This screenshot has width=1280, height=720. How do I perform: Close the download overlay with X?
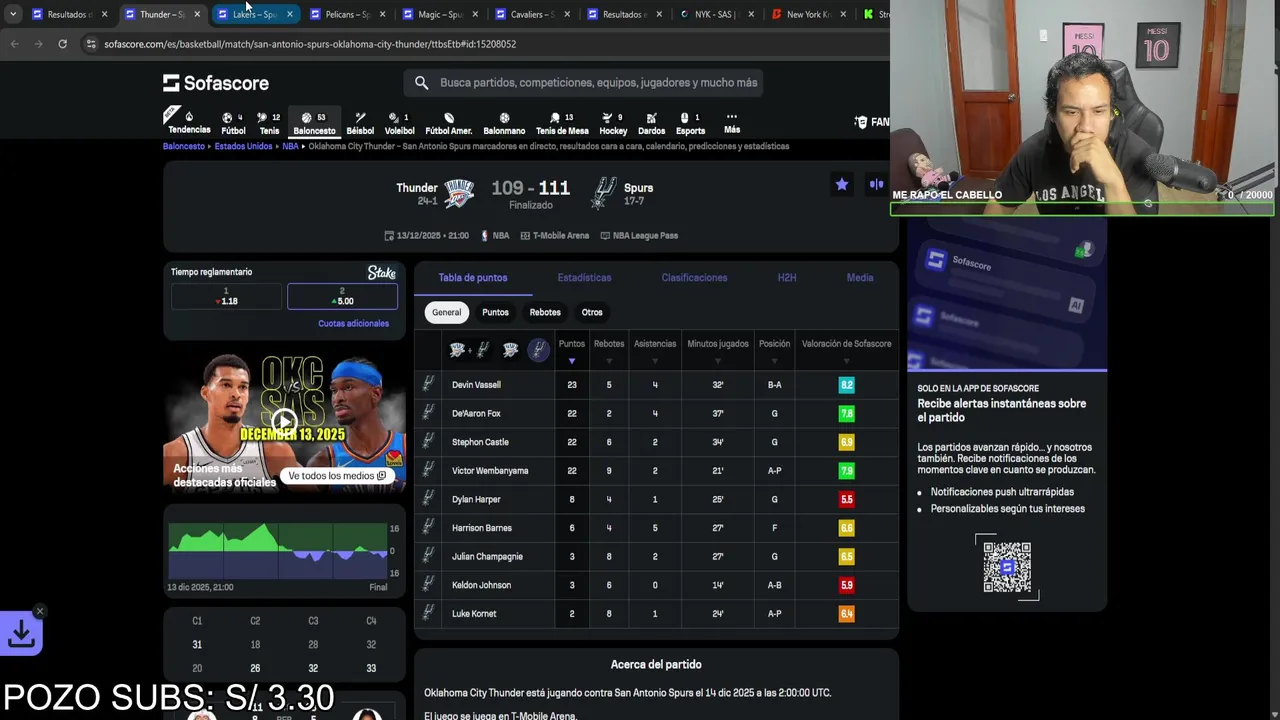tap(40, 611)
